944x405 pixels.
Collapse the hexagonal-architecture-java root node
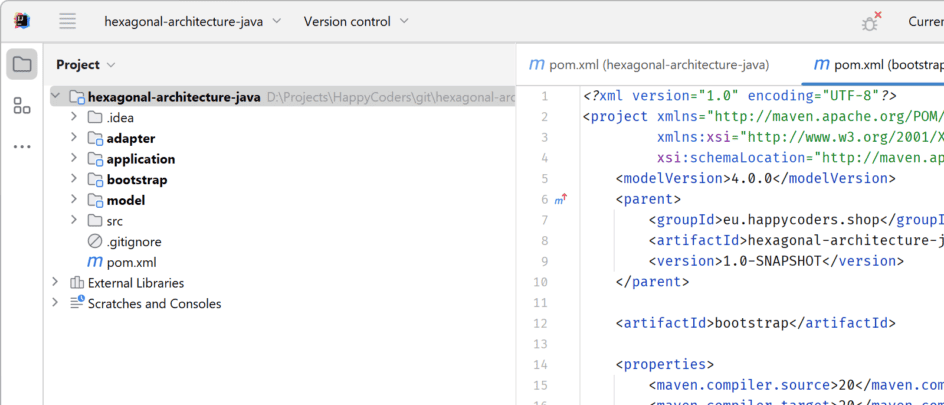pos(56,97)
